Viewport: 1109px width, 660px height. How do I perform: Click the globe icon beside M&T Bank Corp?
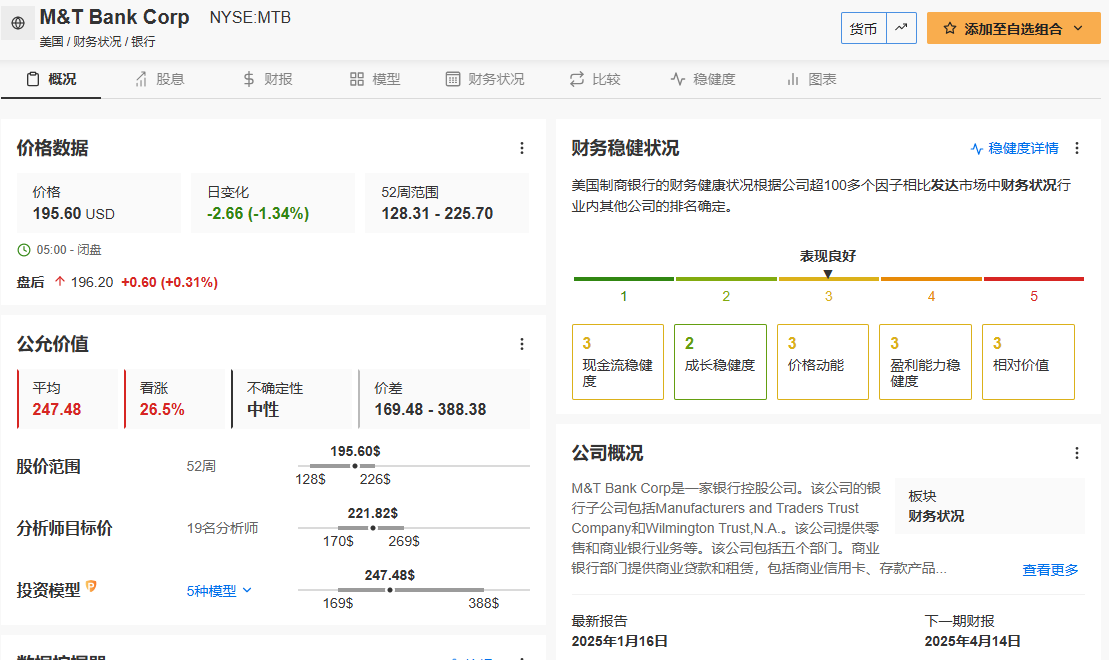(19, 22)
